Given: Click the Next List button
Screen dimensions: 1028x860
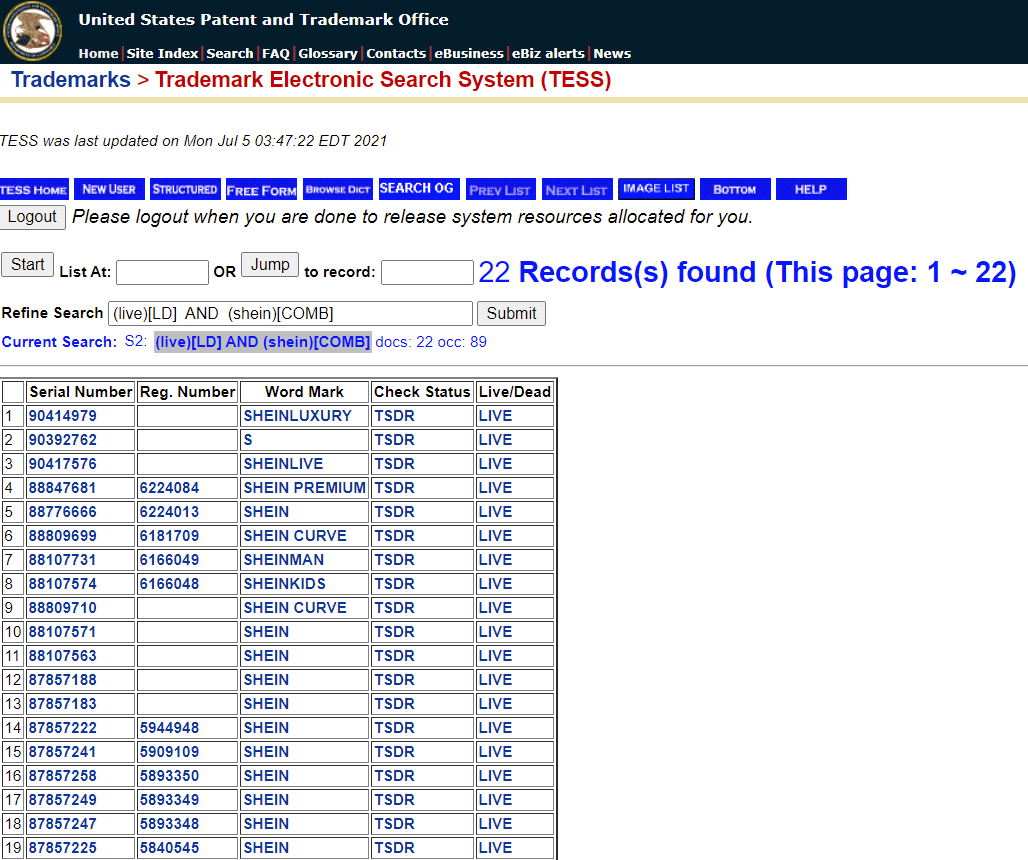Looking at the screenshot, I should tap(577, 189).
